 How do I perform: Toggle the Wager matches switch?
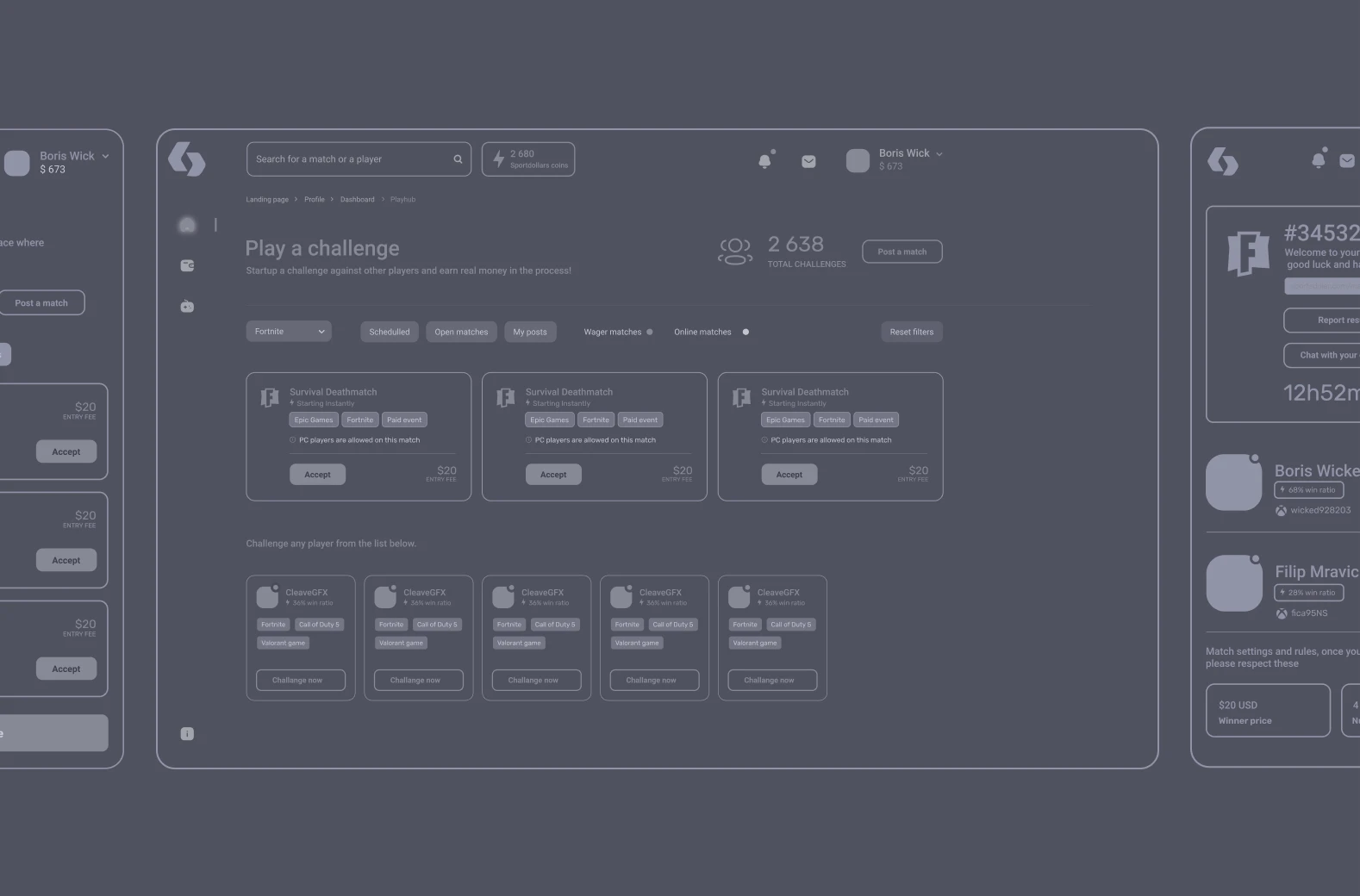coord(650,332)
